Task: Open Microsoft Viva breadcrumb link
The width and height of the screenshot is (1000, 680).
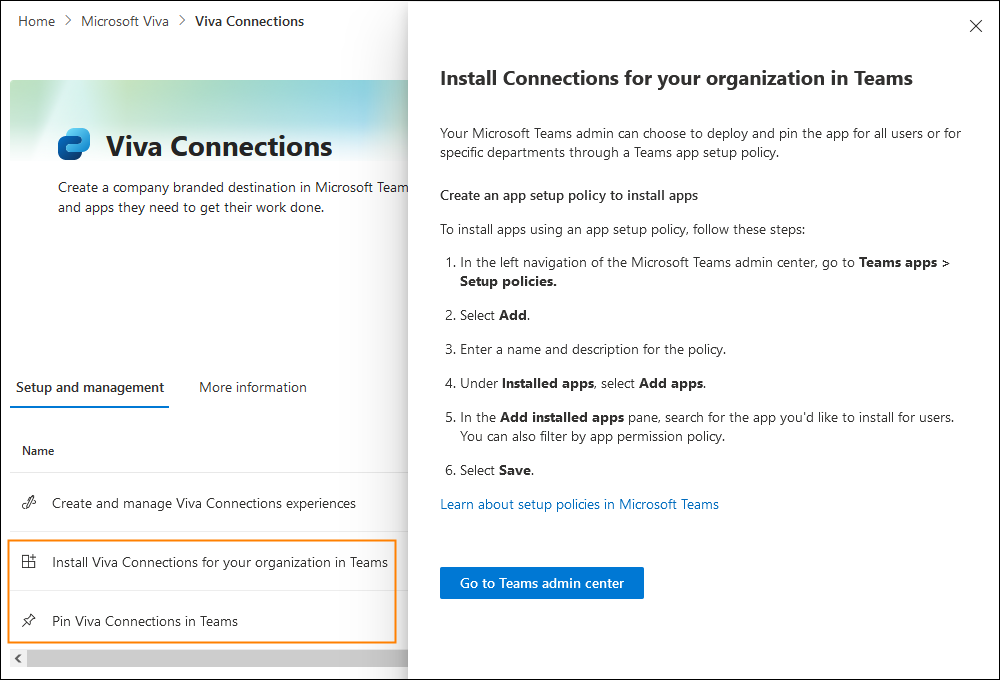Action: pyautogui.click(x=125, y=21)
